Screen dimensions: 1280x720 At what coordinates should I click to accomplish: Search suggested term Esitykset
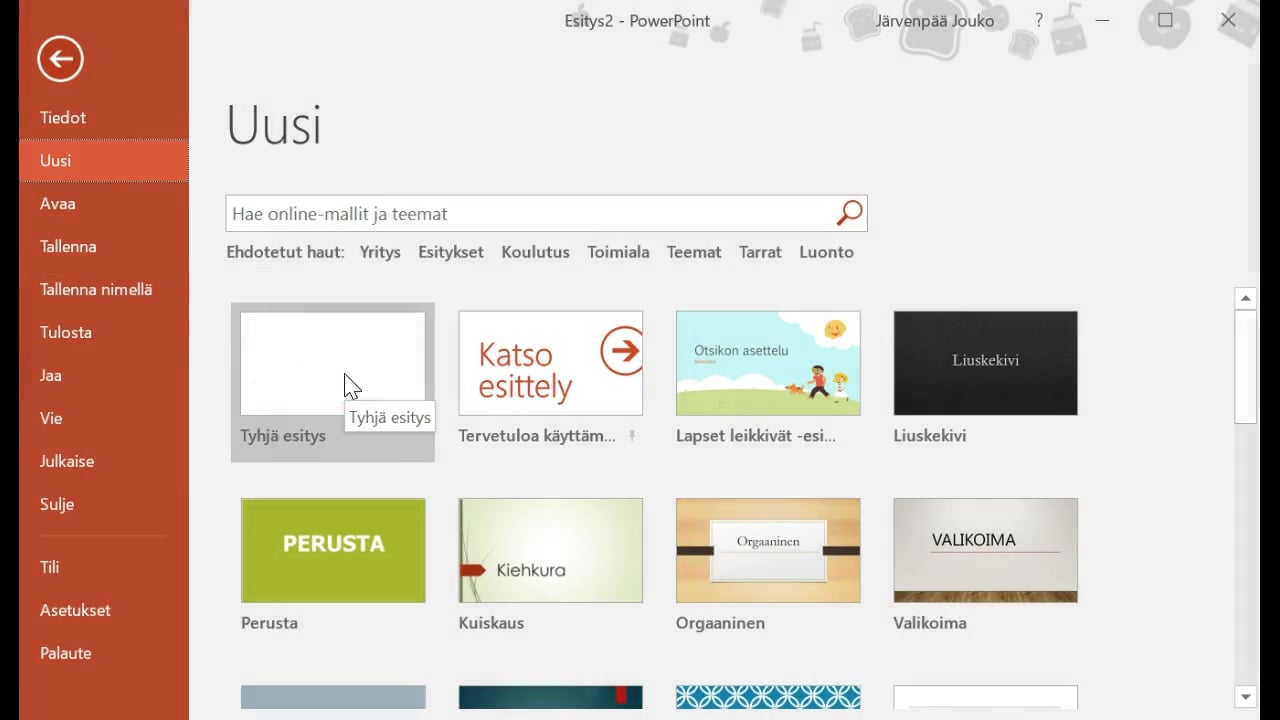pyautogui.click(x=451, y=252)
